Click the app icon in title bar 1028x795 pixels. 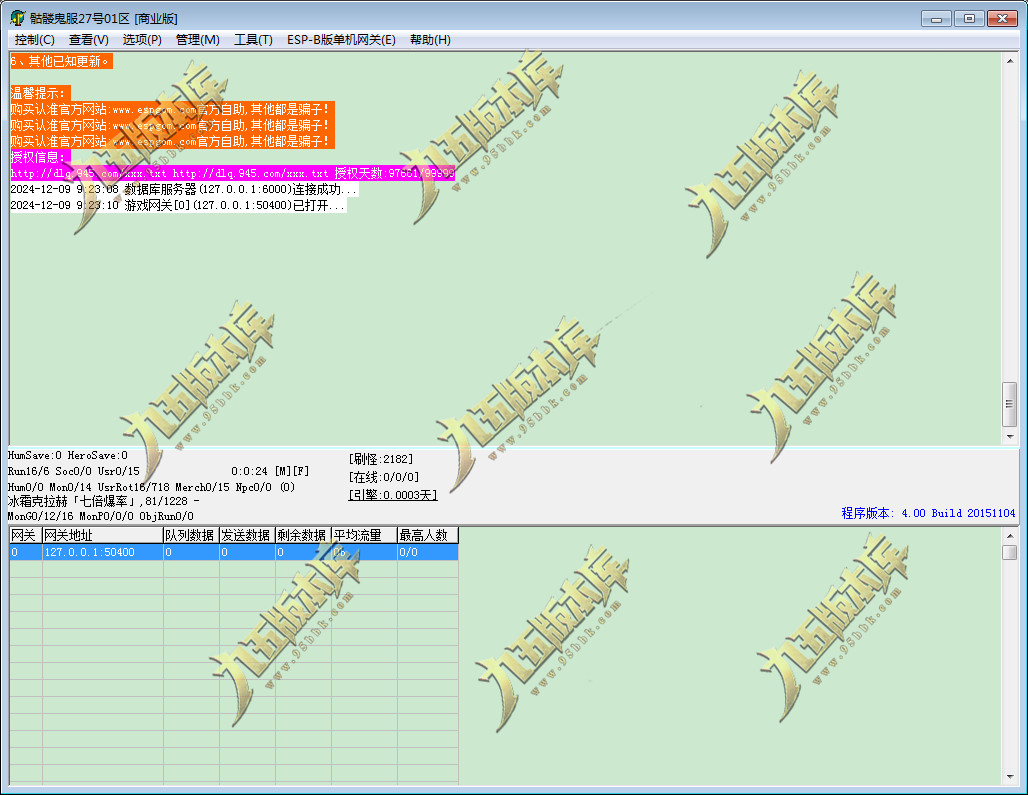click(x=18, y=18)
